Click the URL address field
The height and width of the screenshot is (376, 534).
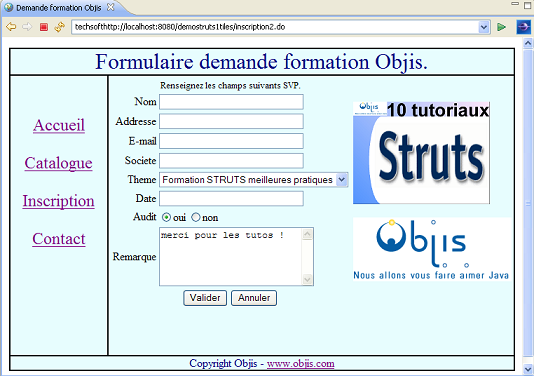[x=274, y=27]
